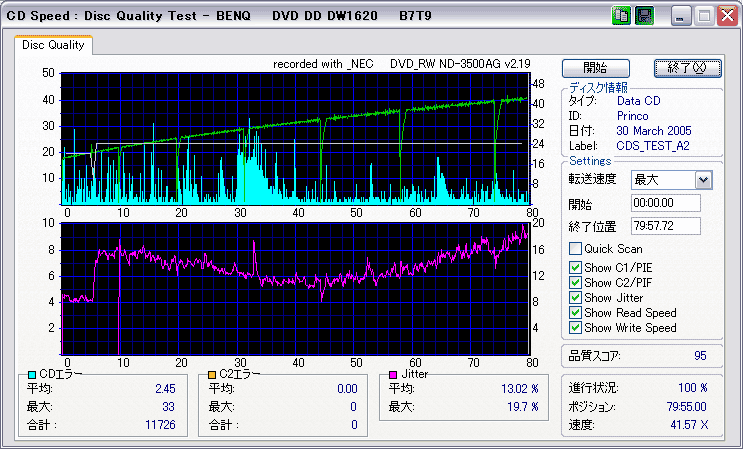This screenshot has width=743, height=449.
Task: Turn off Show Write Speed checkbox
Action: click(575, 328)
